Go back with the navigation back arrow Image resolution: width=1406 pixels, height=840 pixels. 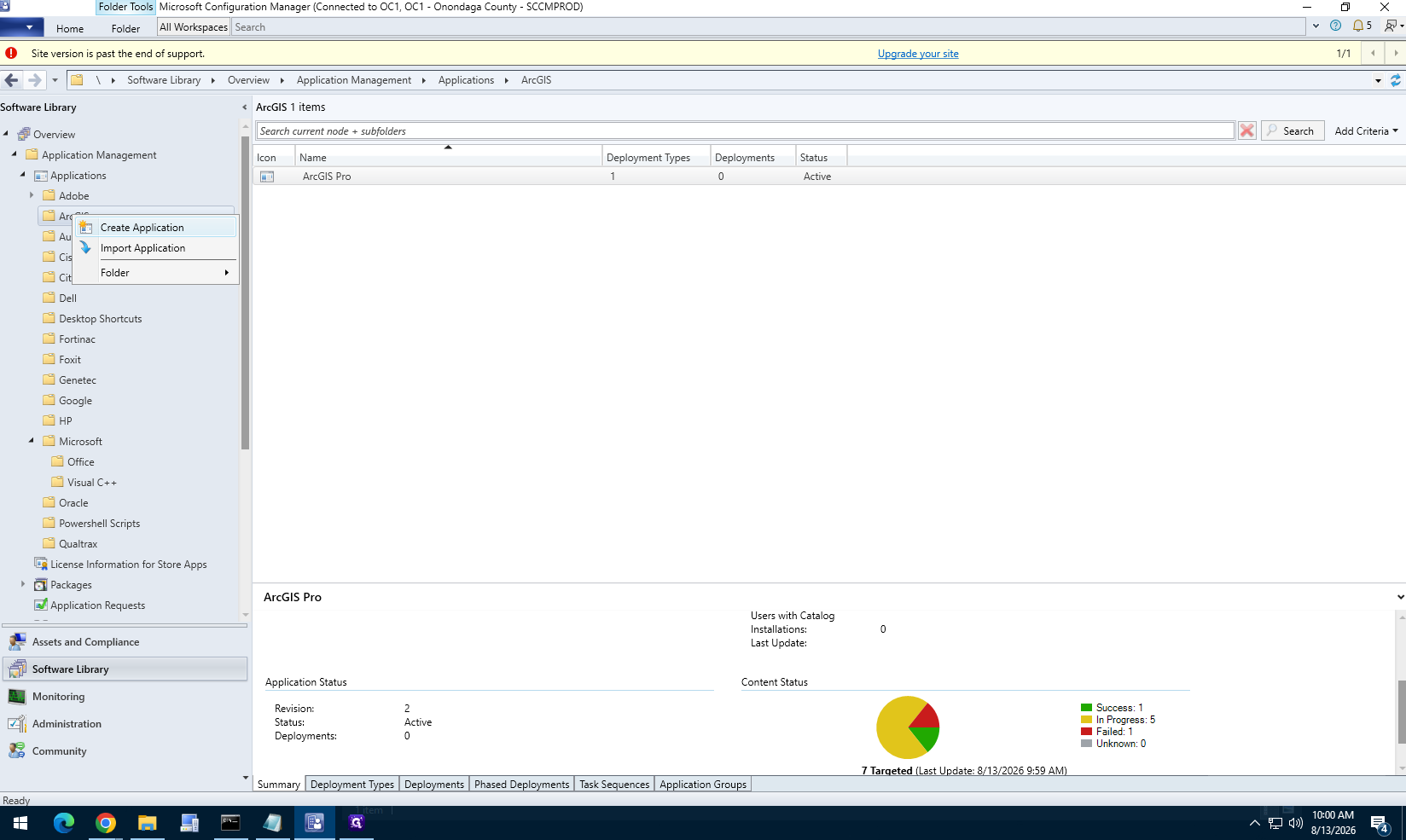click(x=11, y=80)
